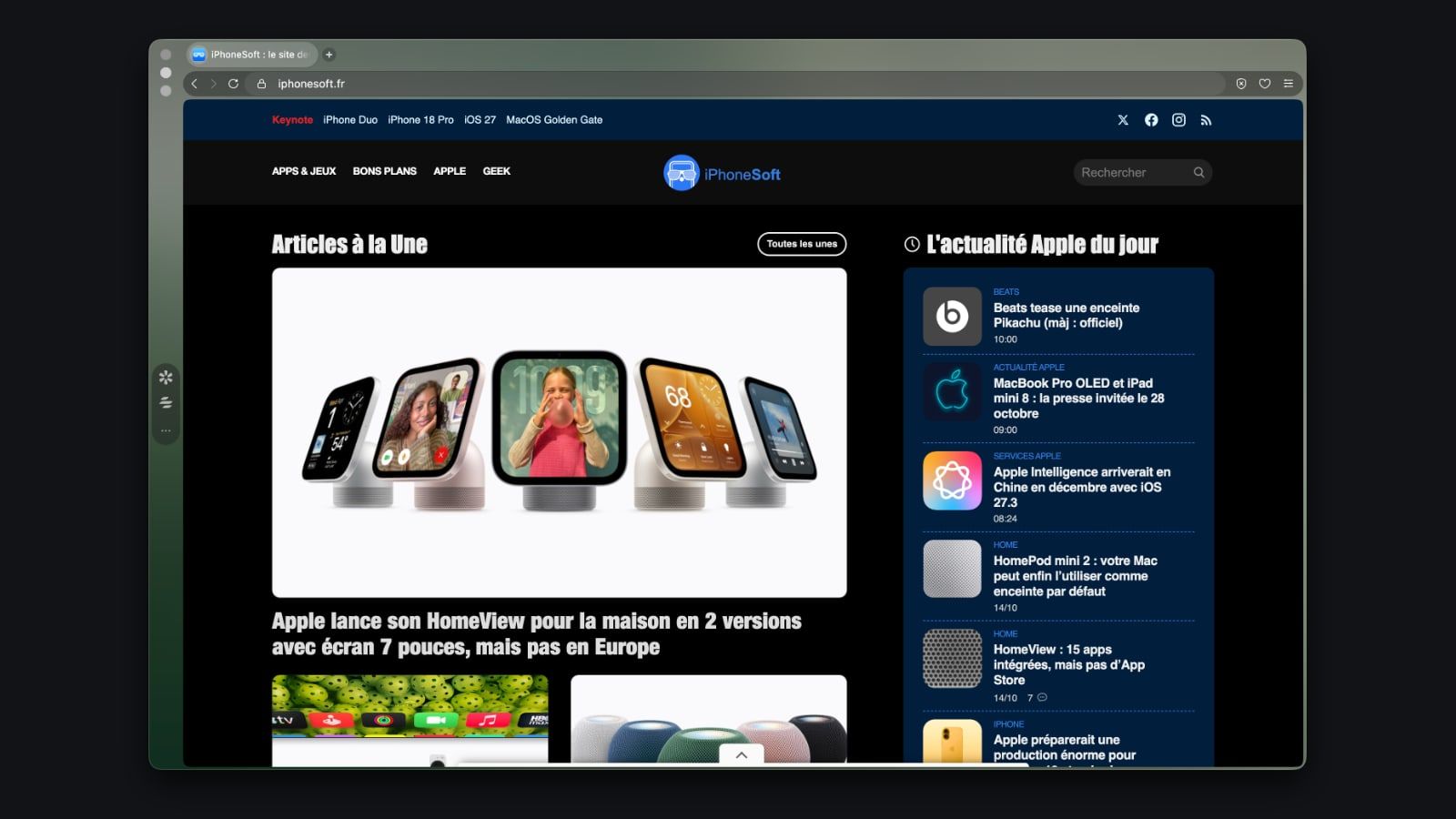Open the GEEK menu item
Screen dimensions: 1456x819
click(496, 171)
